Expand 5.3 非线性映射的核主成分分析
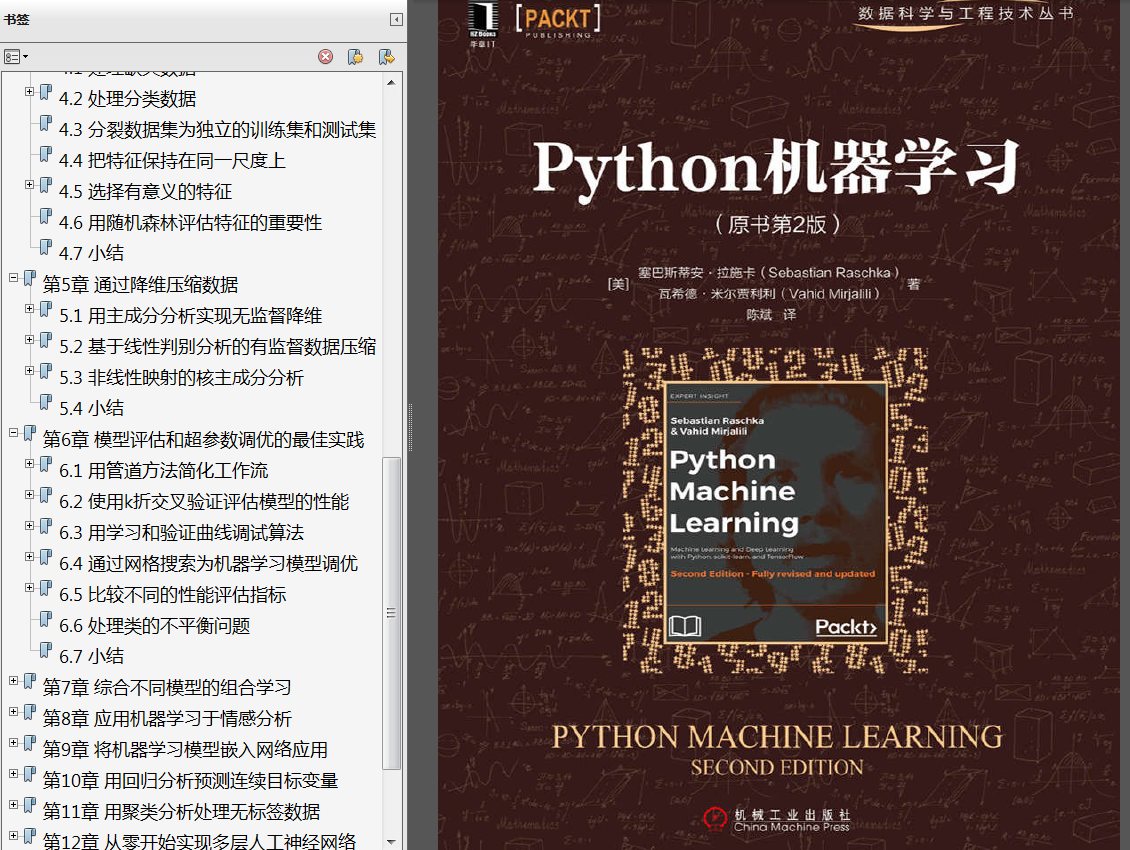 click(30, 371)
